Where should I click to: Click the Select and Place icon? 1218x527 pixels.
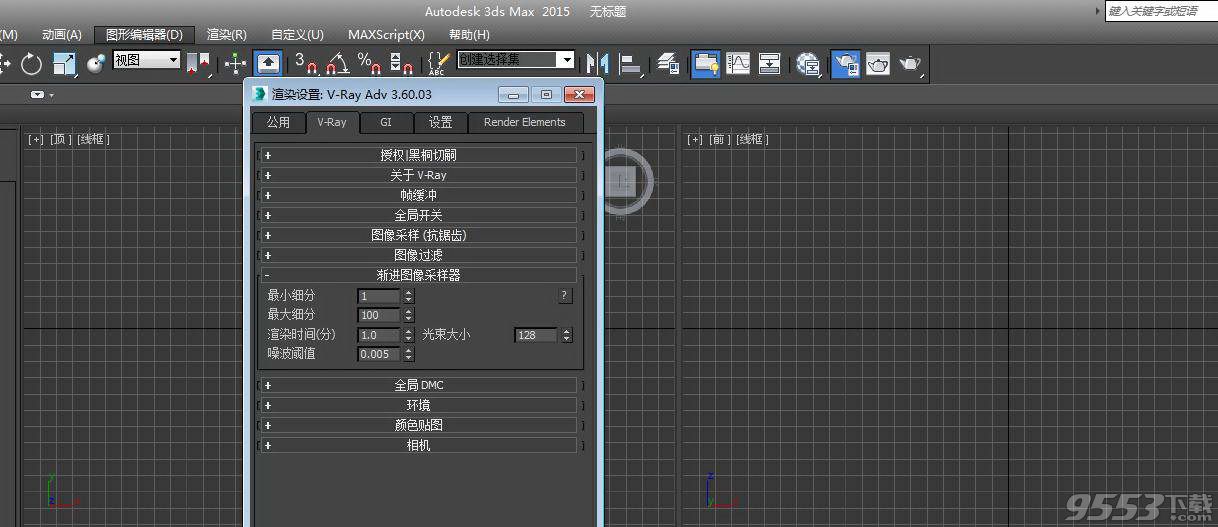96,64
